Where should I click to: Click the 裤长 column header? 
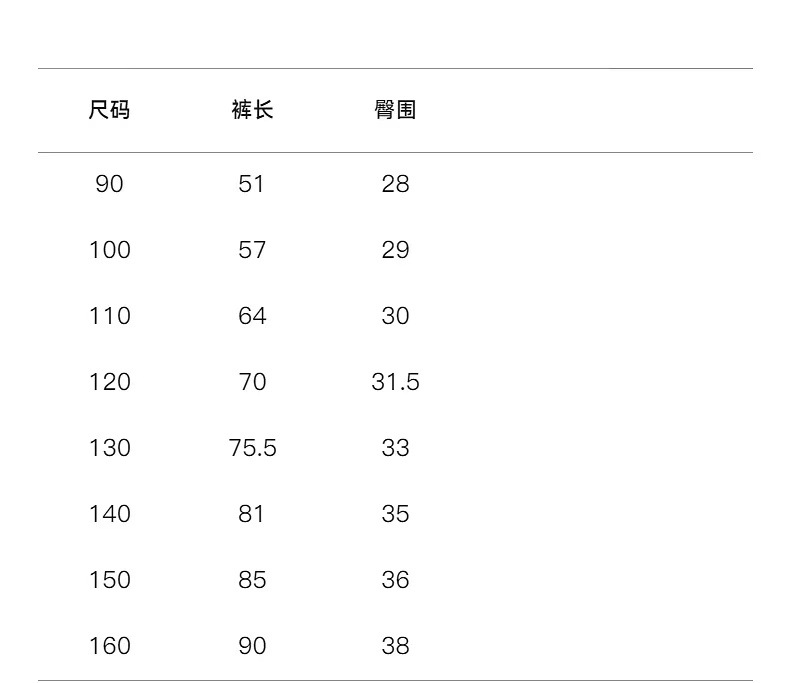click(252, 110)
